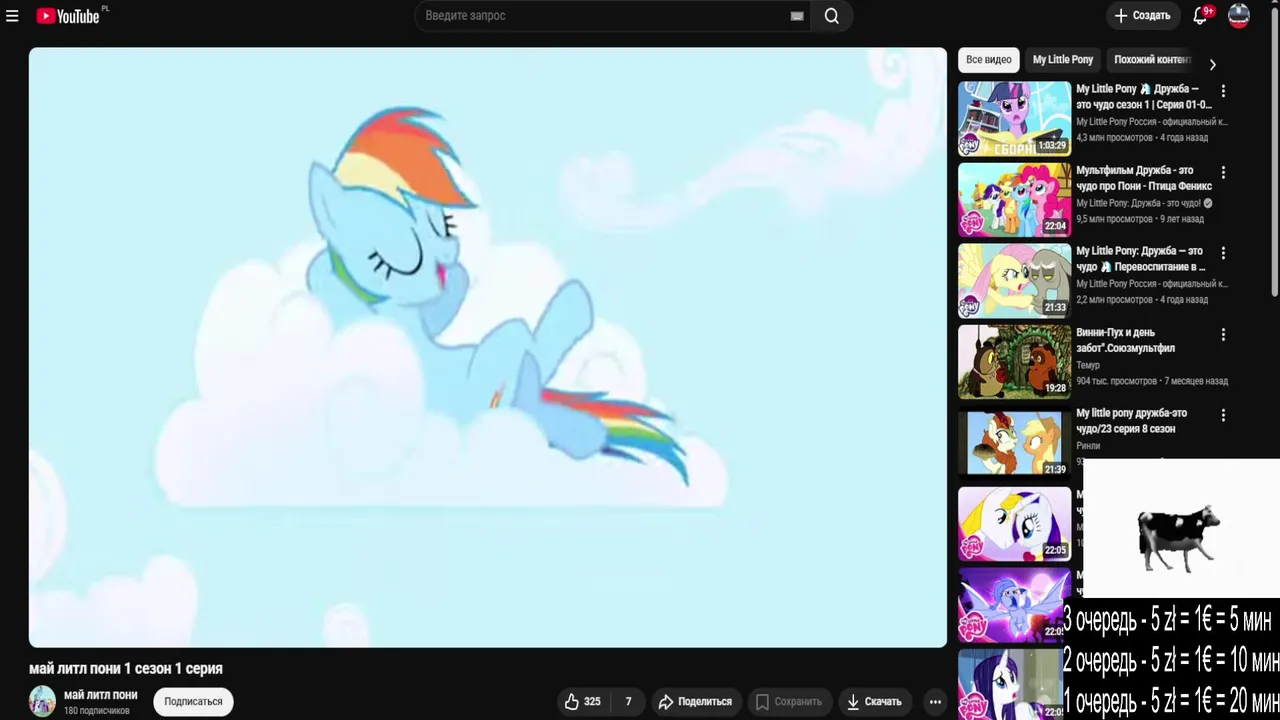Click '180 подписчиков' text
This screenshot has height=720, width=1280.
pos(97,711)
